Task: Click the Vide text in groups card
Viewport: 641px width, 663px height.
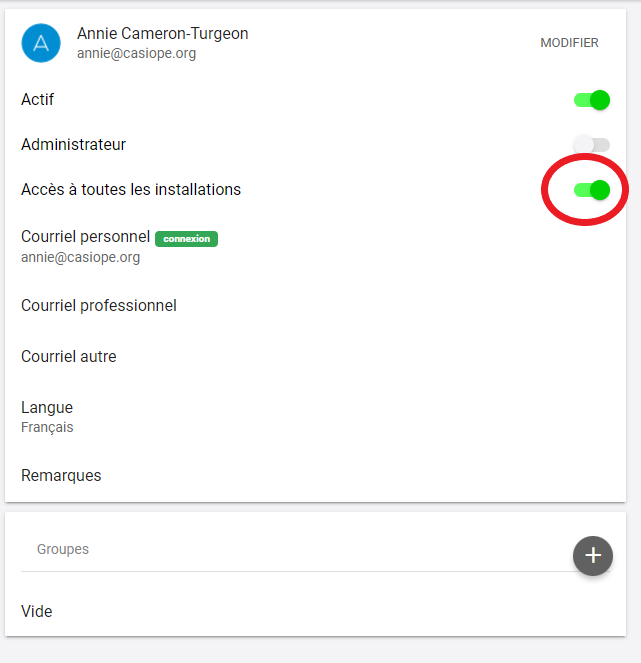Action: [x=37, y=611]
